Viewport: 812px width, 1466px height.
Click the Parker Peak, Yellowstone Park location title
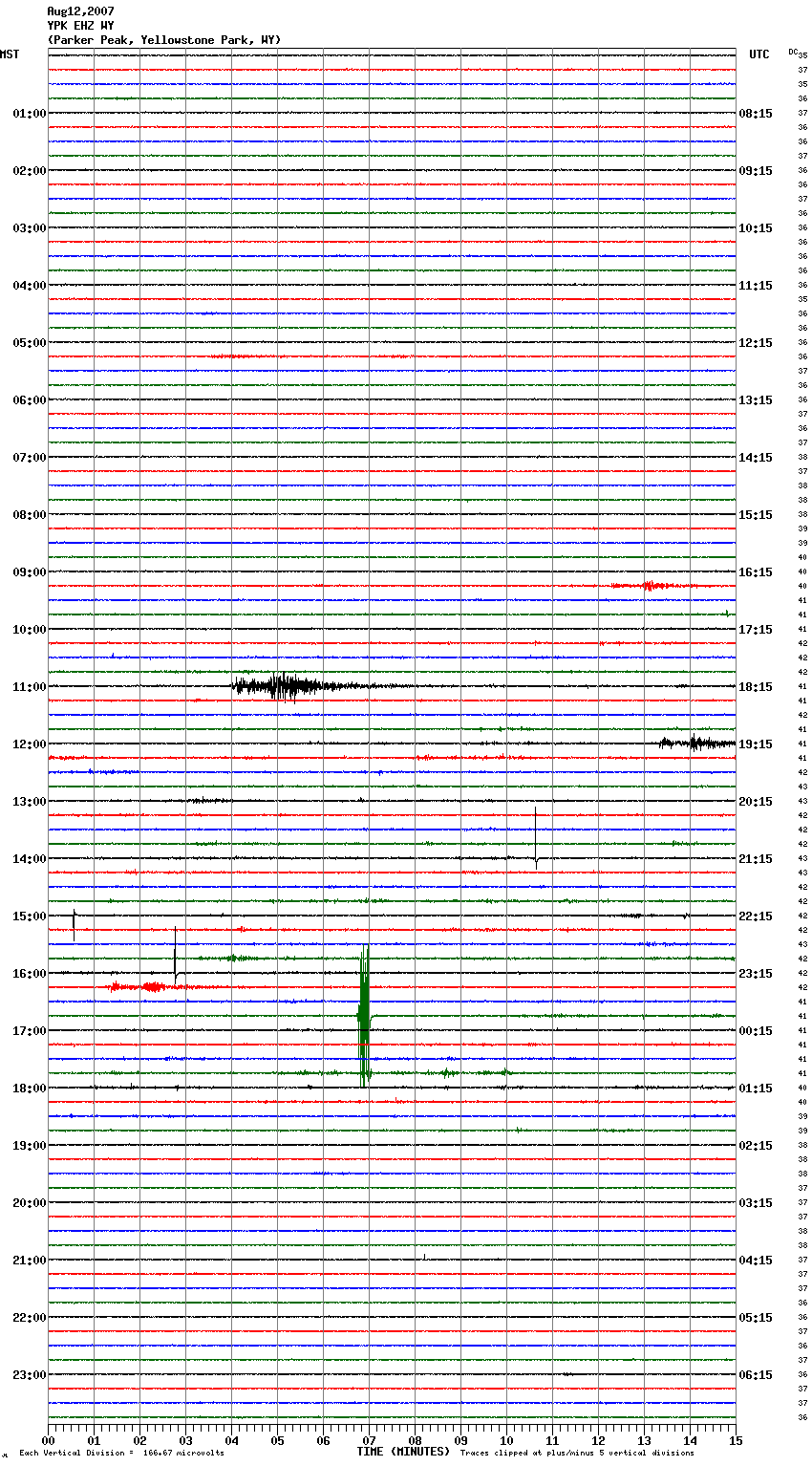[164, 40]
